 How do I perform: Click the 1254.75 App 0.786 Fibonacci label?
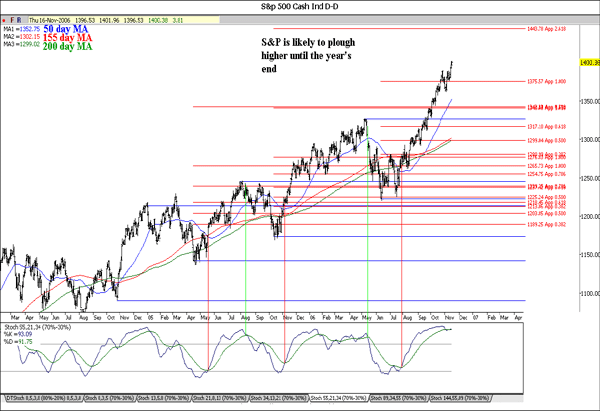547,174
